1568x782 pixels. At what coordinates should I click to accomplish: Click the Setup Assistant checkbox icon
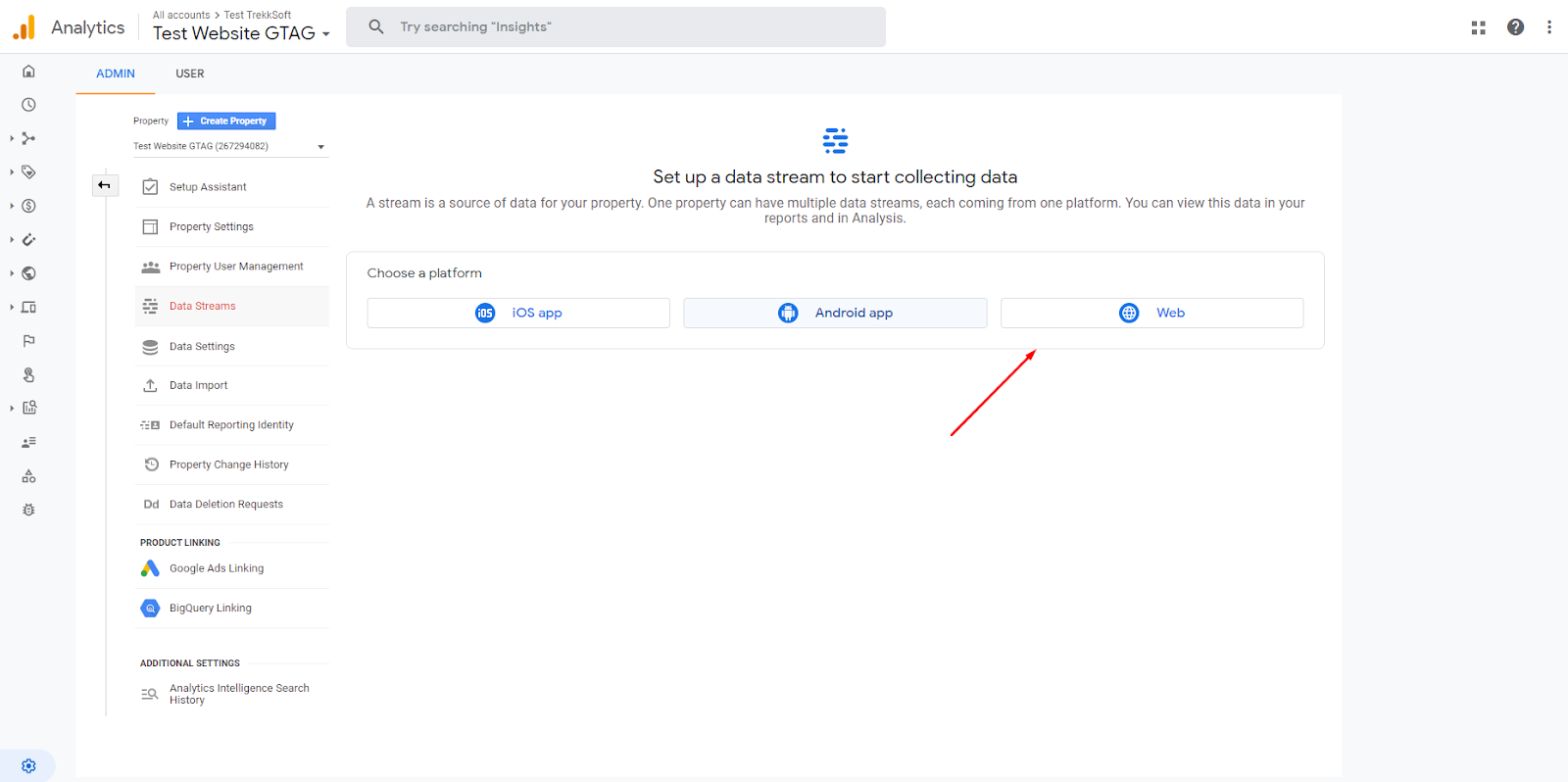click(x=150, y=187)
